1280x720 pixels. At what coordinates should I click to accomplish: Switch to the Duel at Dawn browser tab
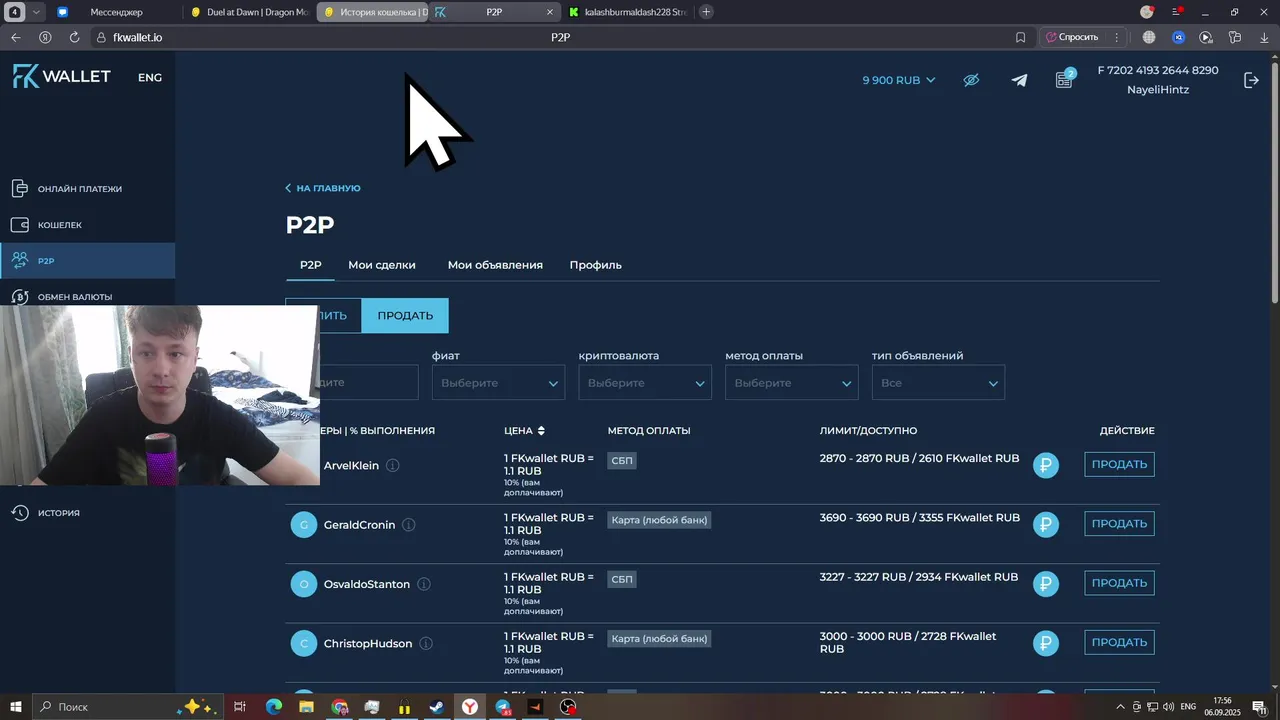click(250, 12)
